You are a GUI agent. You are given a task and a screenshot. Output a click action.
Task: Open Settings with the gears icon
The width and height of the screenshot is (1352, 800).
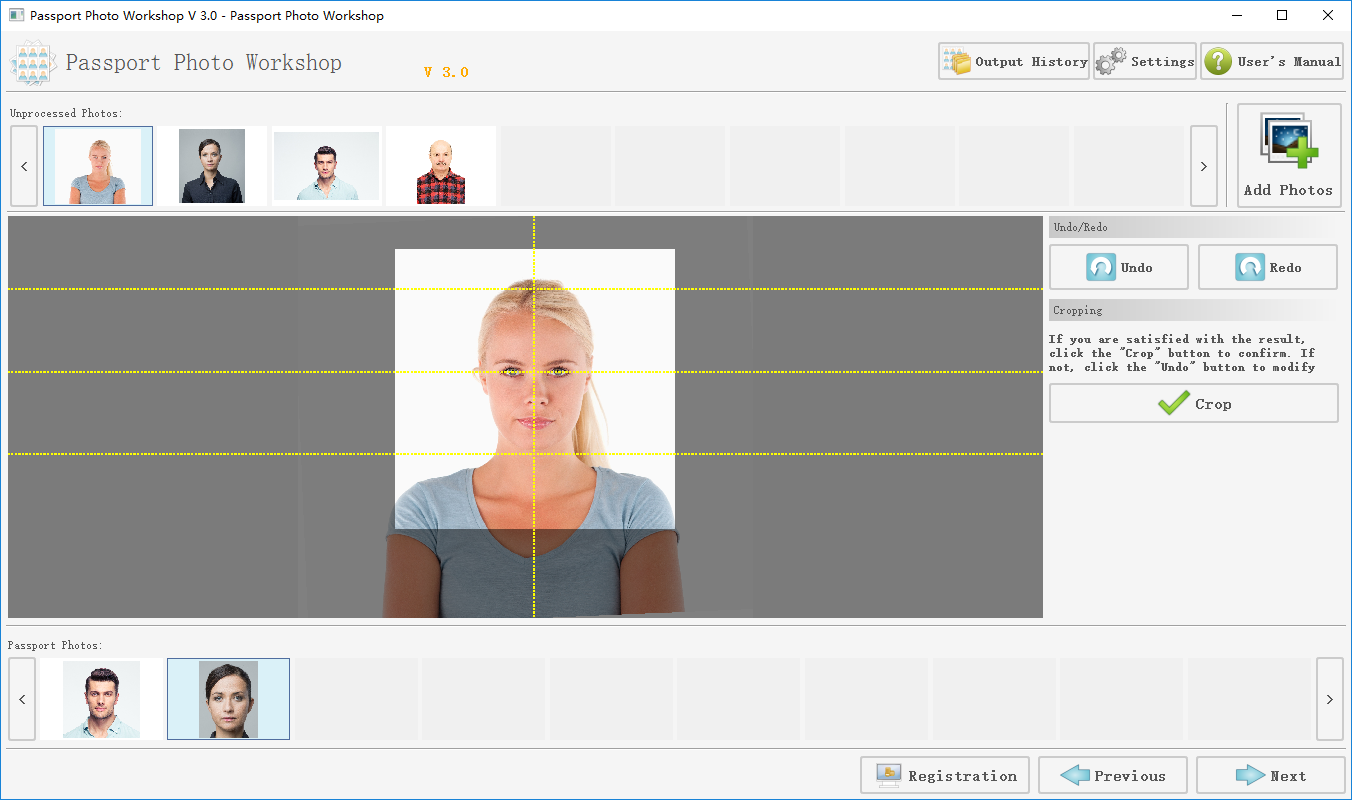1144,61
